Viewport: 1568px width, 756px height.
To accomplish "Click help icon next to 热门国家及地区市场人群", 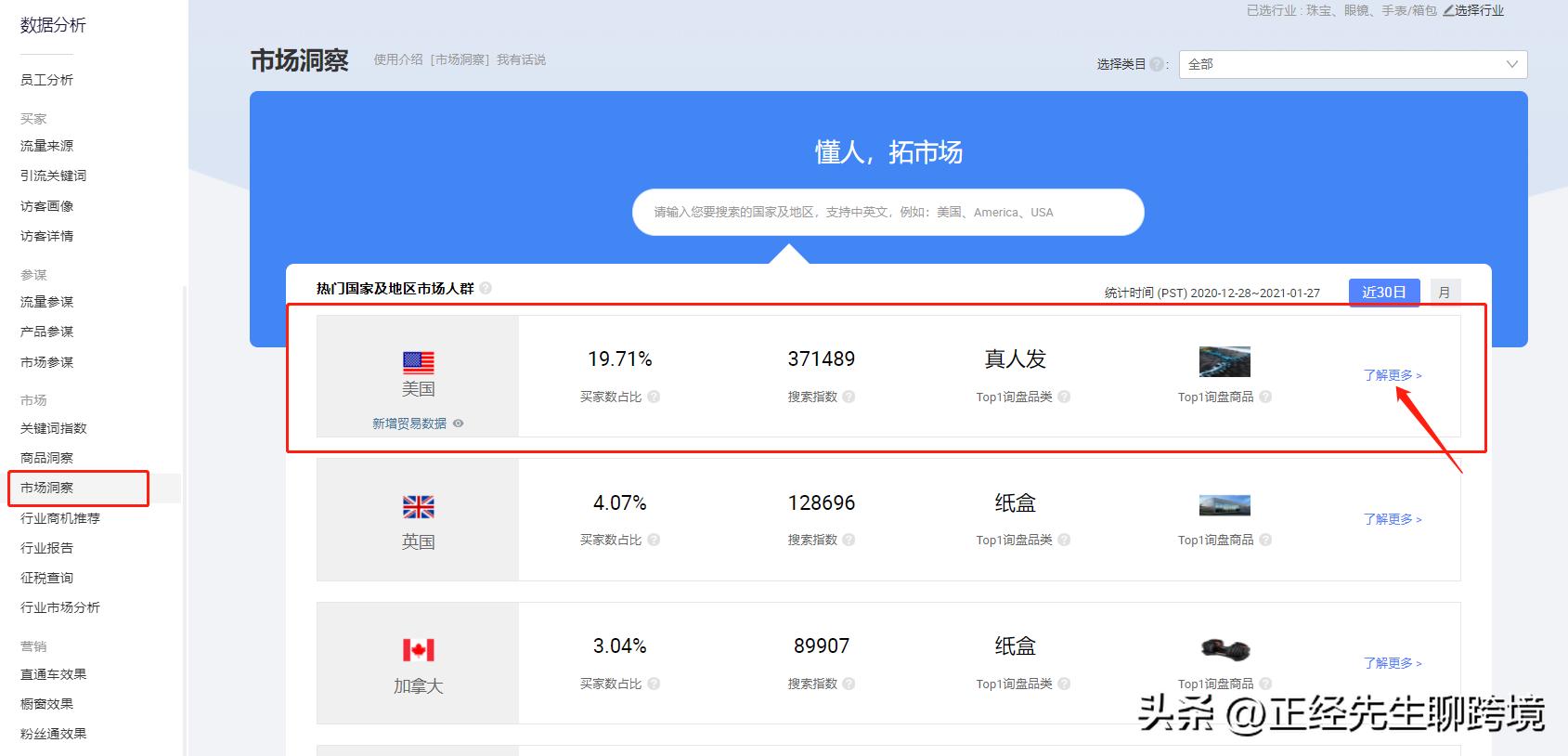I will pos(486,288).
